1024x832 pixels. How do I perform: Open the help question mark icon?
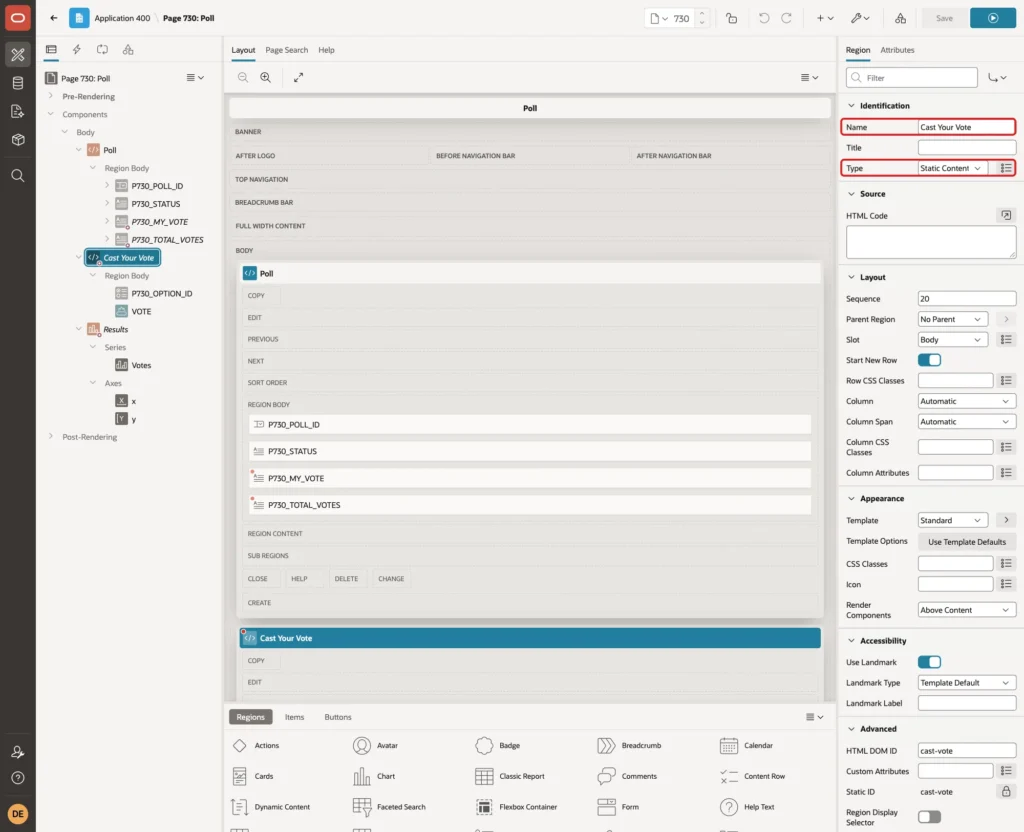(x=18, y=778)
